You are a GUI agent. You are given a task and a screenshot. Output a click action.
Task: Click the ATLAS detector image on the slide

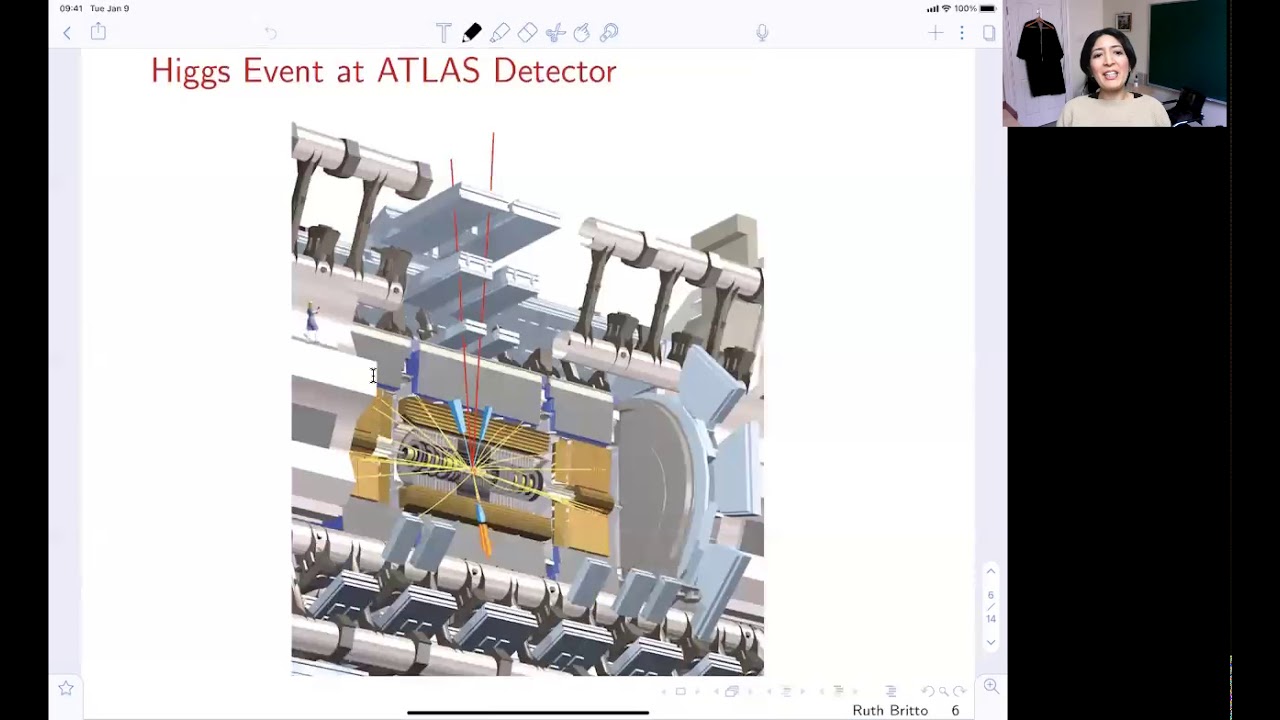pos(527,398)
